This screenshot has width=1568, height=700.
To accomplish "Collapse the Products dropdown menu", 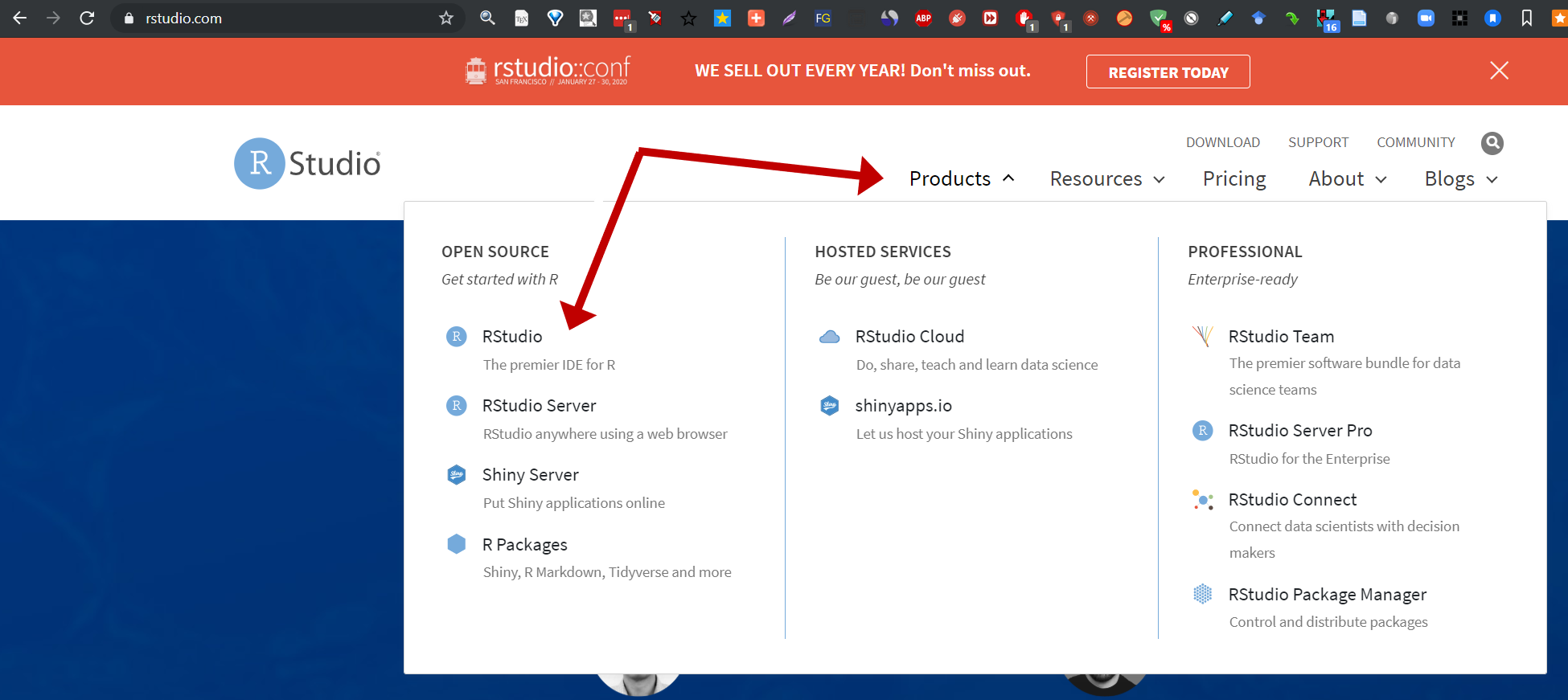I will tap(962, 178).
